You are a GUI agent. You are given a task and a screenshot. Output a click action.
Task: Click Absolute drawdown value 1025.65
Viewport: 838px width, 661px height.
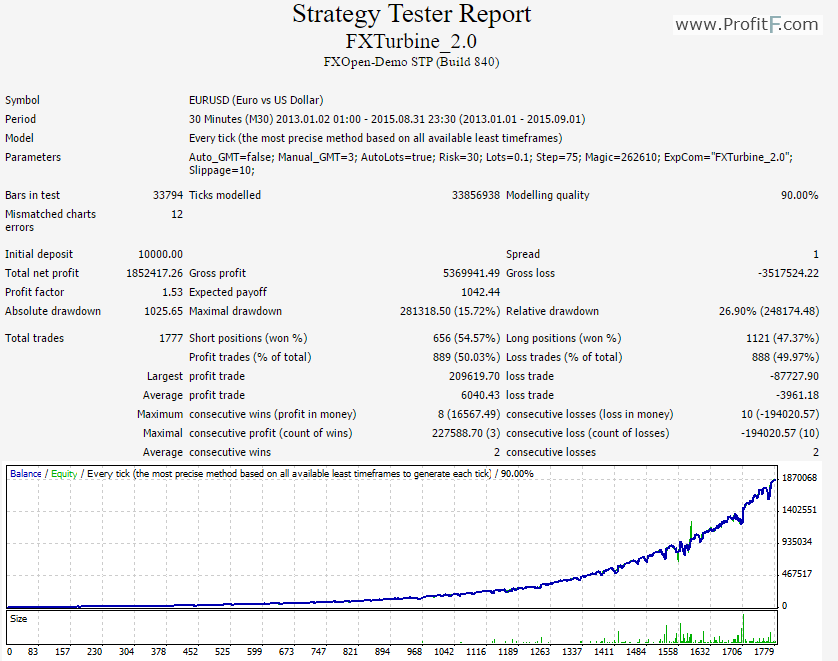click(164, 312)
